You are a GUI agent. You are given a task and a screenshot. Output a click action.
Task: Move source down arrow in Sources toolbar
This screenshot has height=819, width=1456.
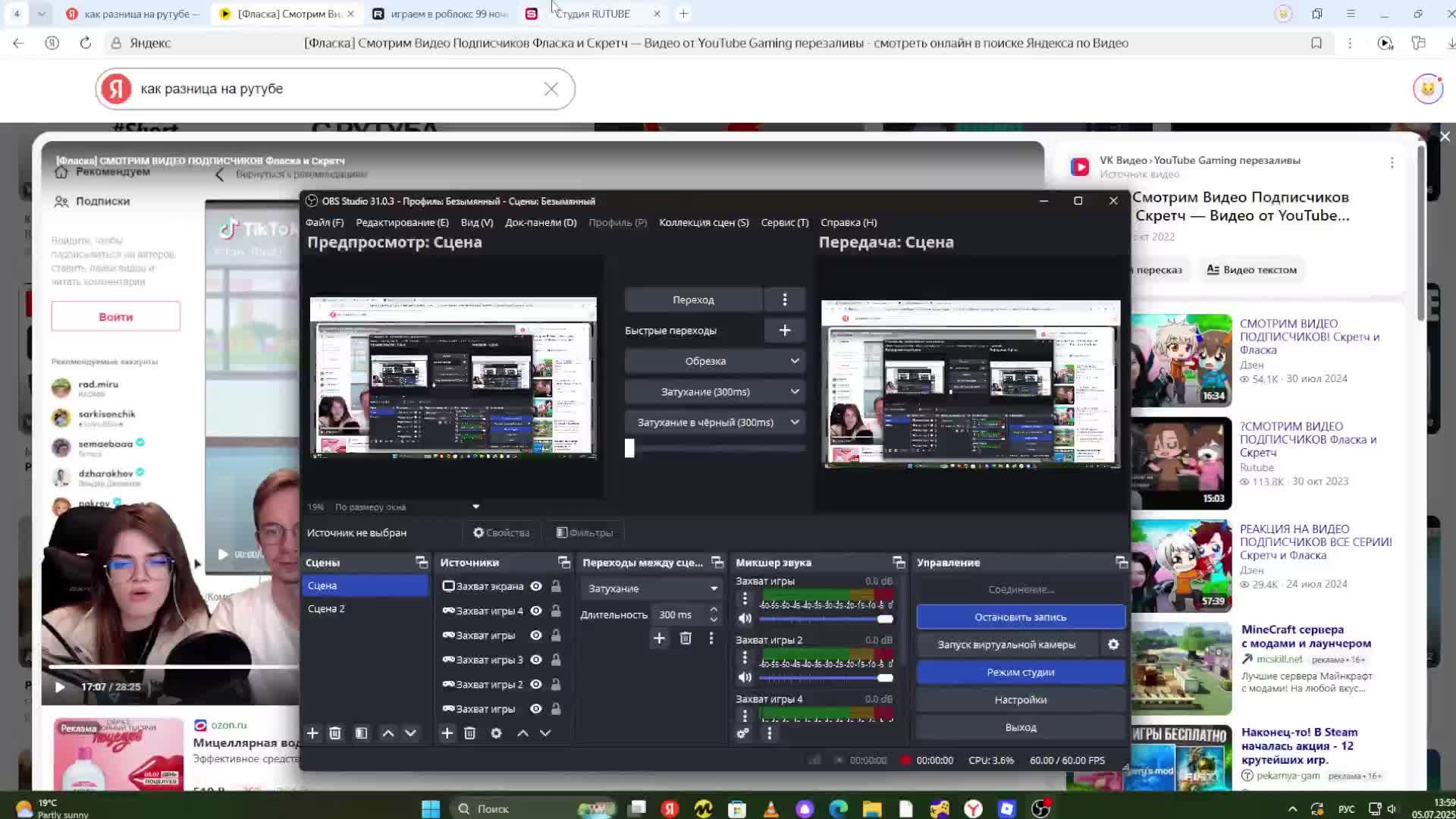pyautogui.click(x=545, y=733)
